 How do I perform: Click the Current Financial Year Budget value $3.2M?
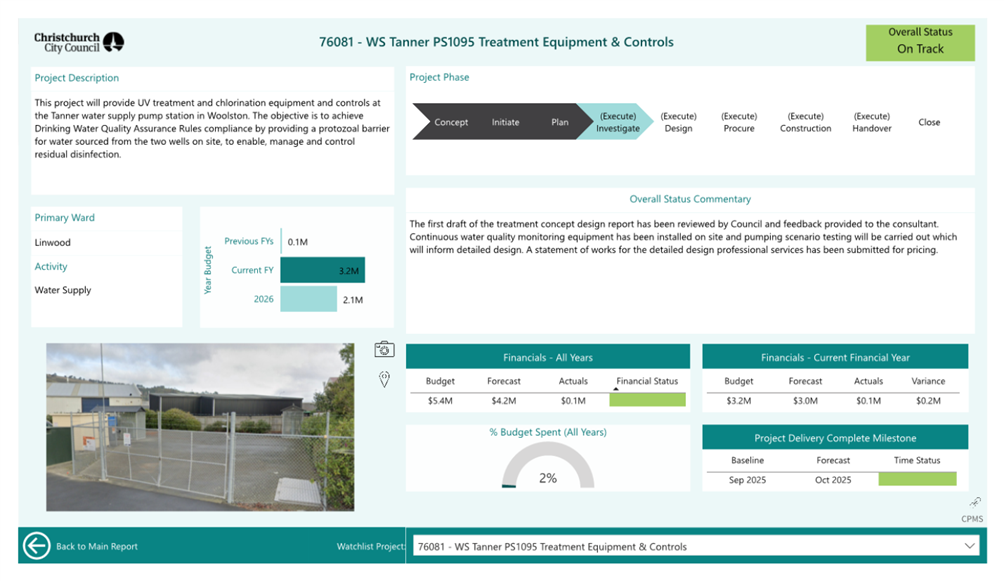(x=738, y=400)
